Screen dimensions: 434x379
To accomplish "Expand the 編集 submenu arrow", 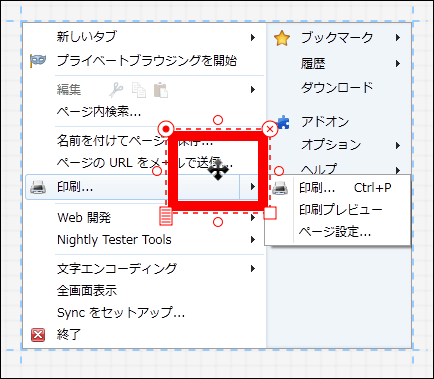I will tap(253, 89).
